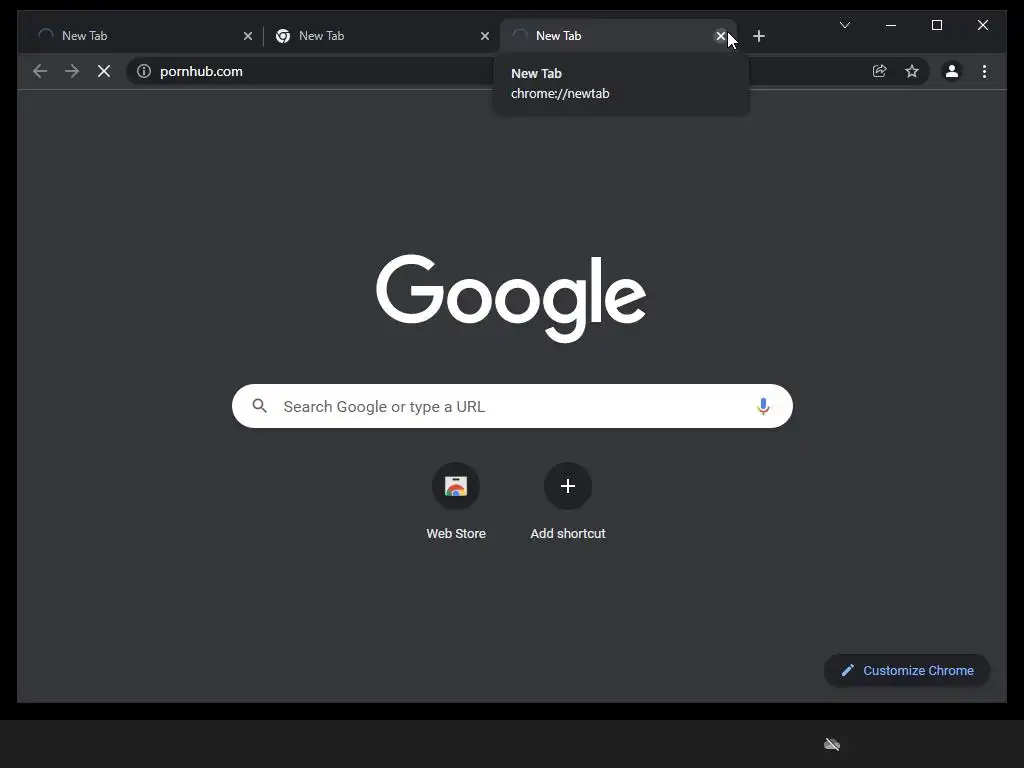Stop loading the page
The height and width of the screenshot is (768, 1024).
point(104,71)
